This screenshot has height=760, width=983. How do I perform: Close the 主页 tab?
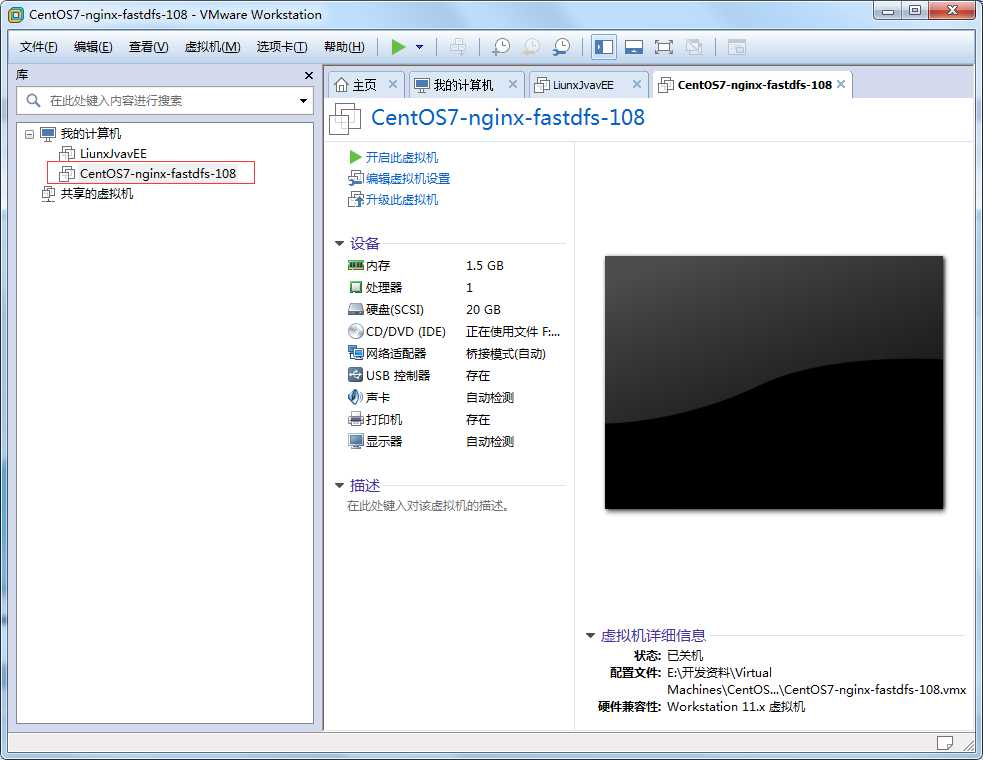click(x=393, y=84)
